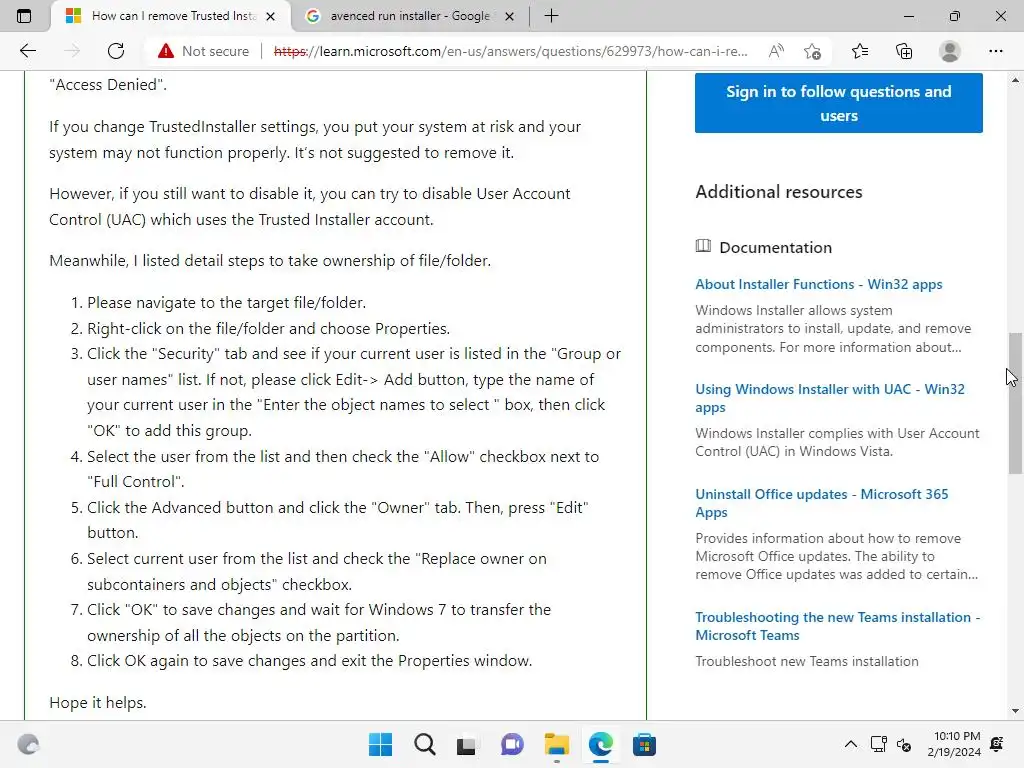Open the notification center icon
This screenshot has width=1024, height=768.
(997, 744)
